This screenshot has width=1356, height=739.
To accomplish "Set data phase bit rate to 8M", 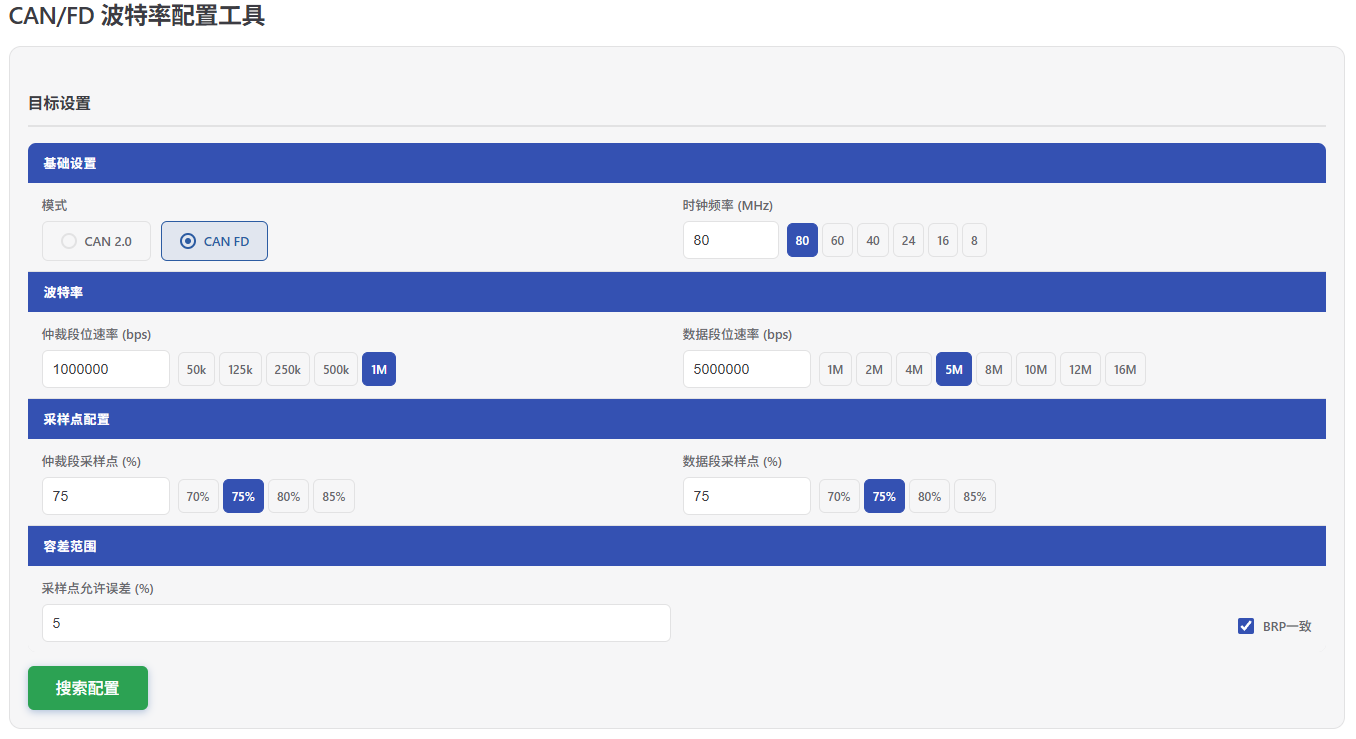I will coord(993,369).
